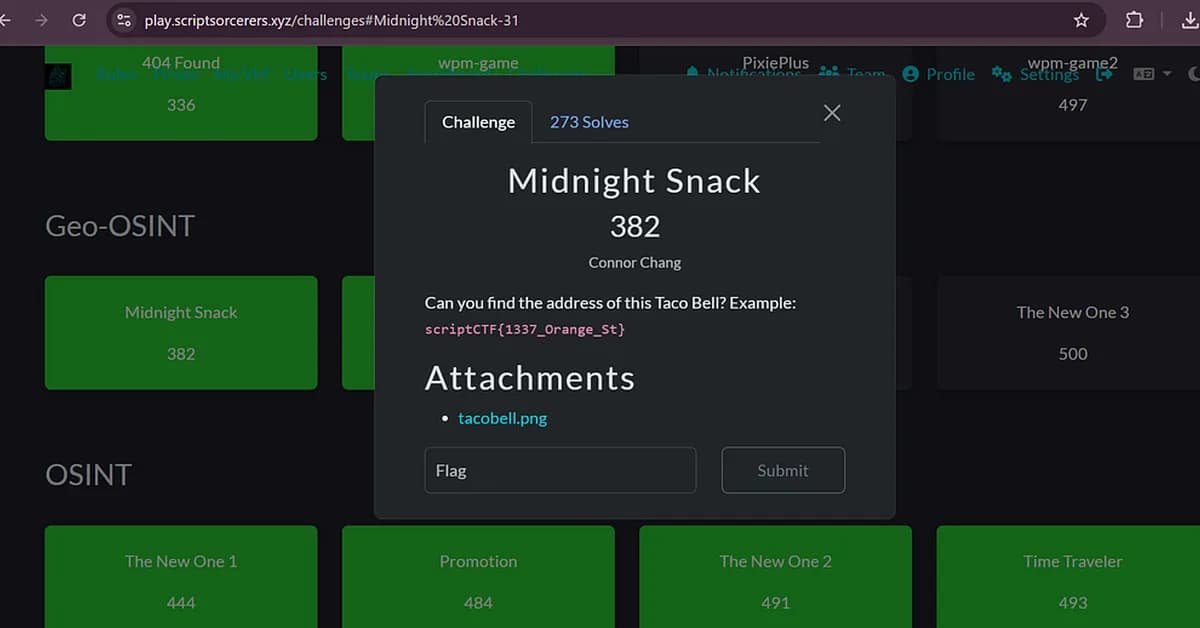1200x628 pixels.
Task: Open the My VM navbar link
Action: pos(241,74)
